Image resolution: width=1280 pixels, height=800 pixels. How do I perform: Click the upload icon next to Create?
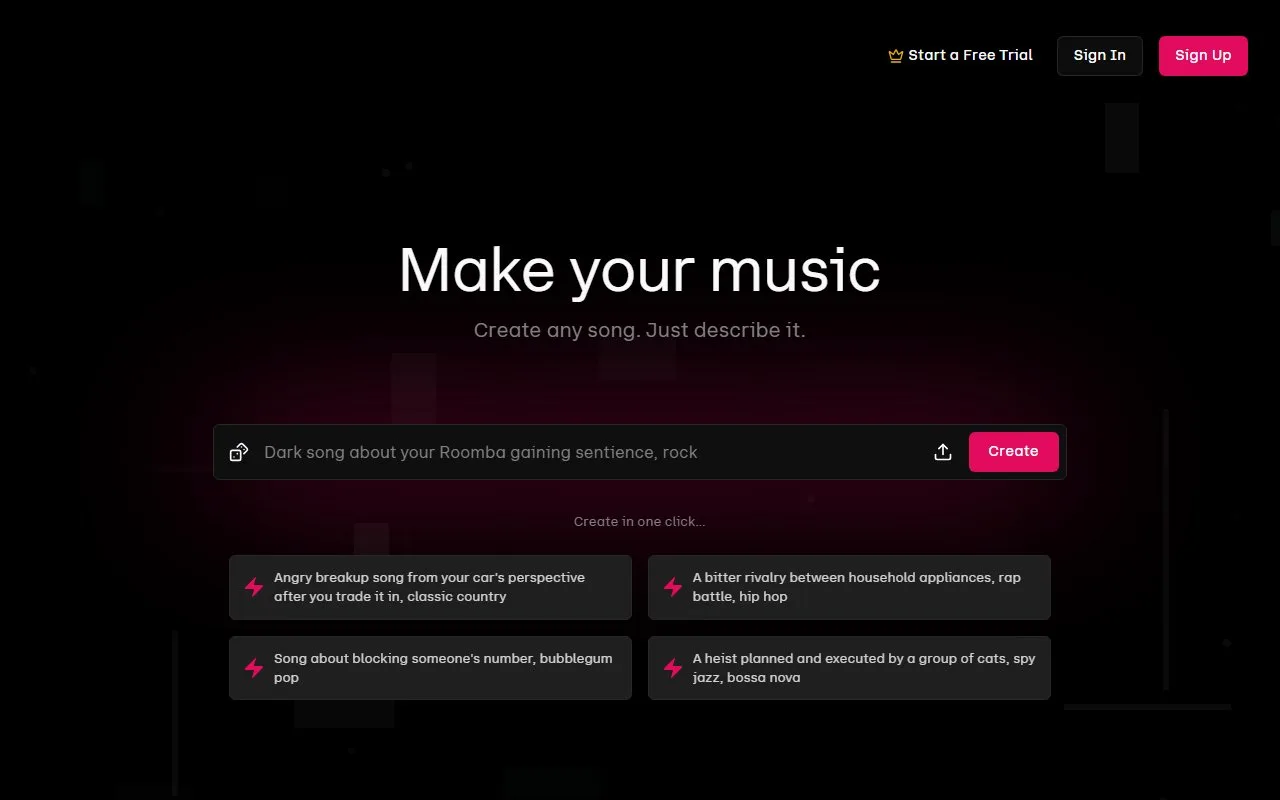pyautogui.click(x=943, y=452)
